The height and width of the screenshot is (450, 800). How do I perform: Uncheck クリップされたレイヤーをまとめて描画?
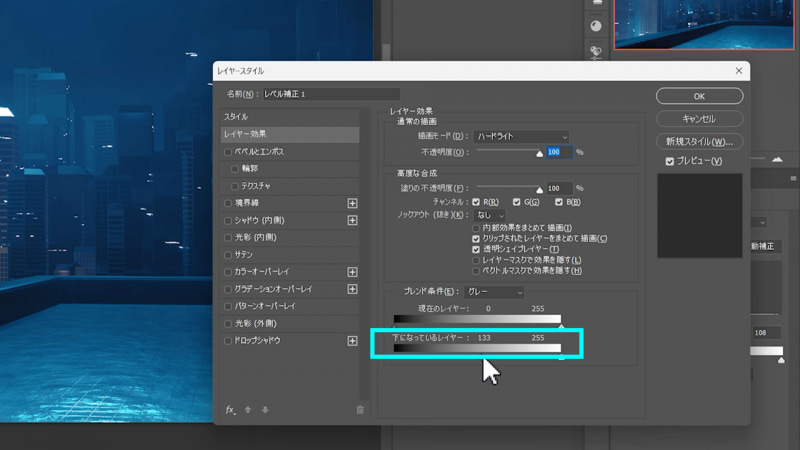click(x=476, y=239)
